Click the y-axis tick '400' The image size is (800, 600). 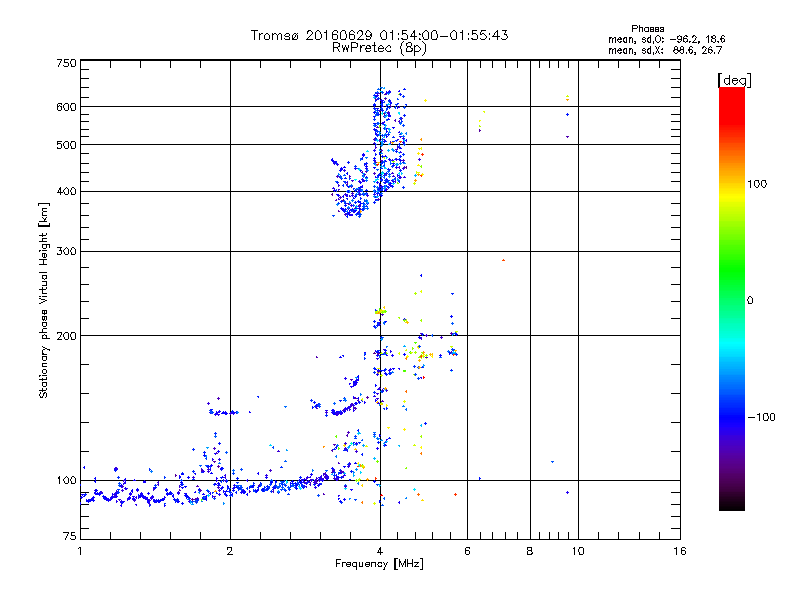(66, 192)
